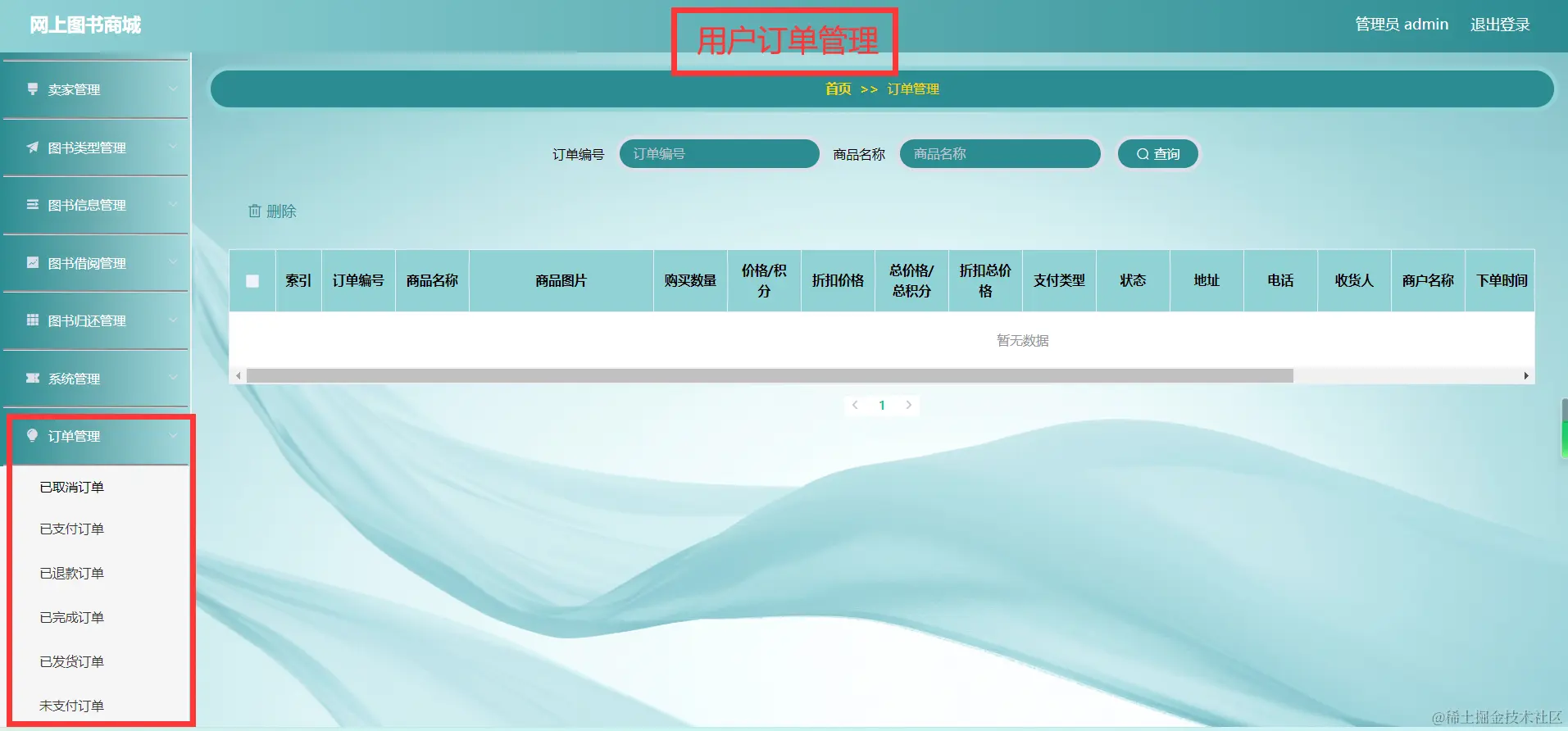Click the 管理员 admin account label
Viewport: 1568px width, 731px height.
tap(1402, 25)
